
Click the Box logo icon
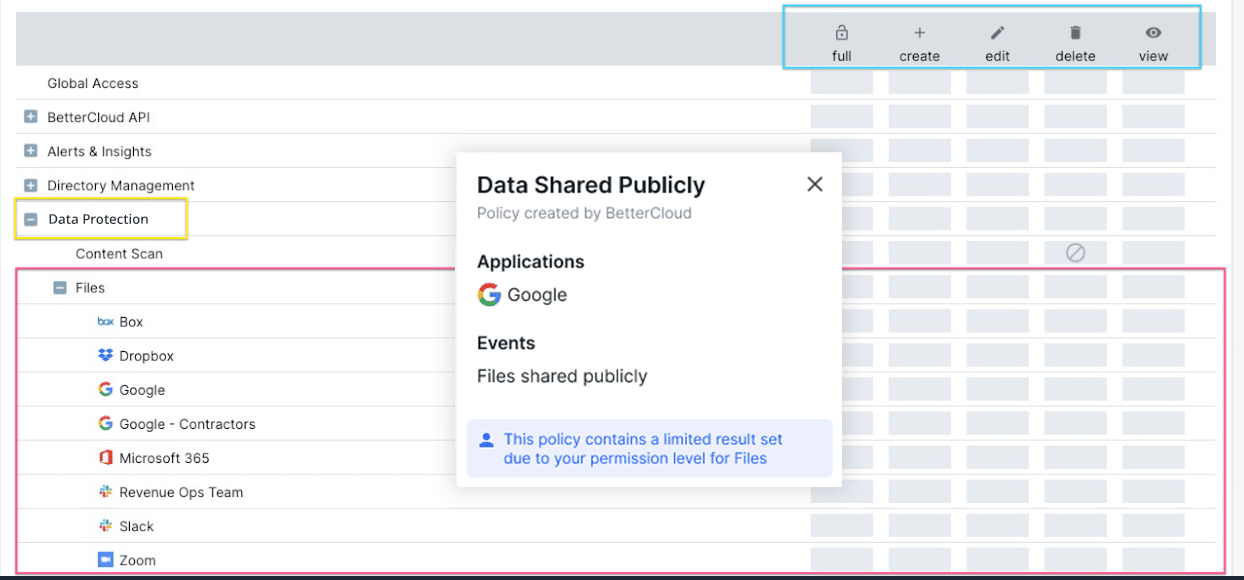pyautogui.click(x=105, y=322)
